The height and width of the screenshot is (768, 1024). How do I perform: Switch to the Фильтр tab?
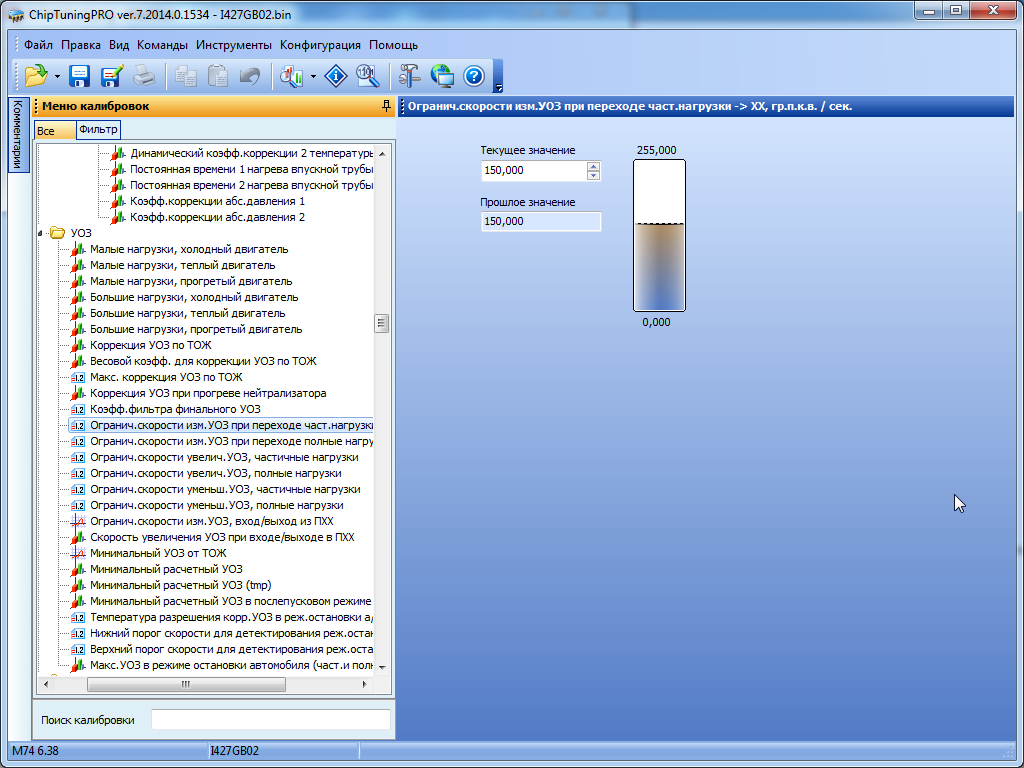point(98,130)
